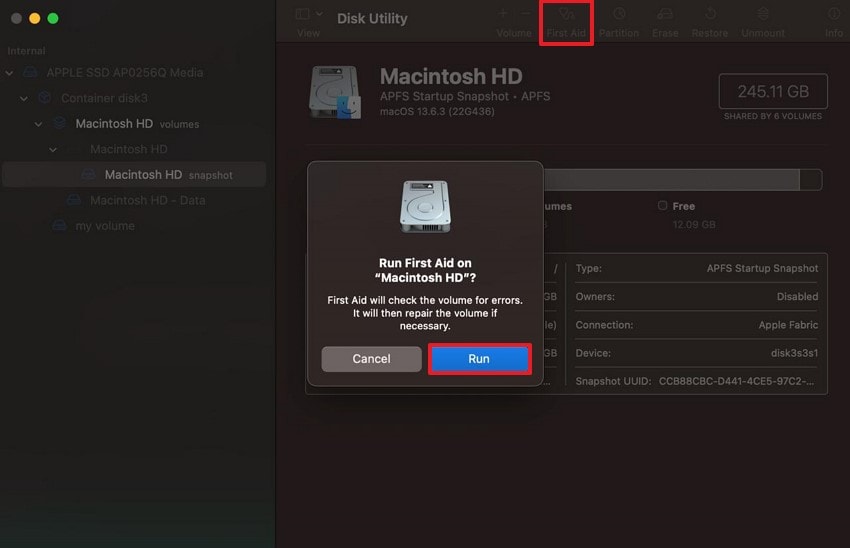Click the Snapshot UUID value
Screen dimensions: 850x548
736,381
